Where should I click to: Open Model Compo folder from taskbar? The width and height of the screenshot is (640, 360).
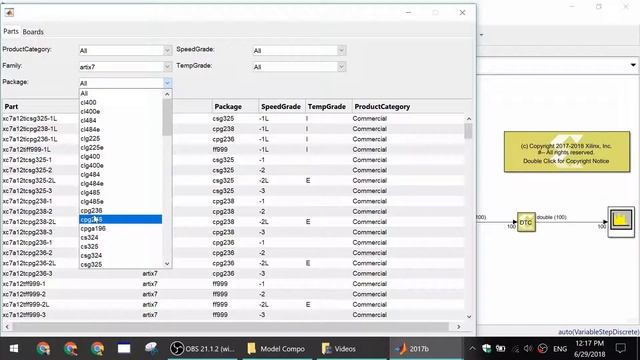tap(276, 349)
